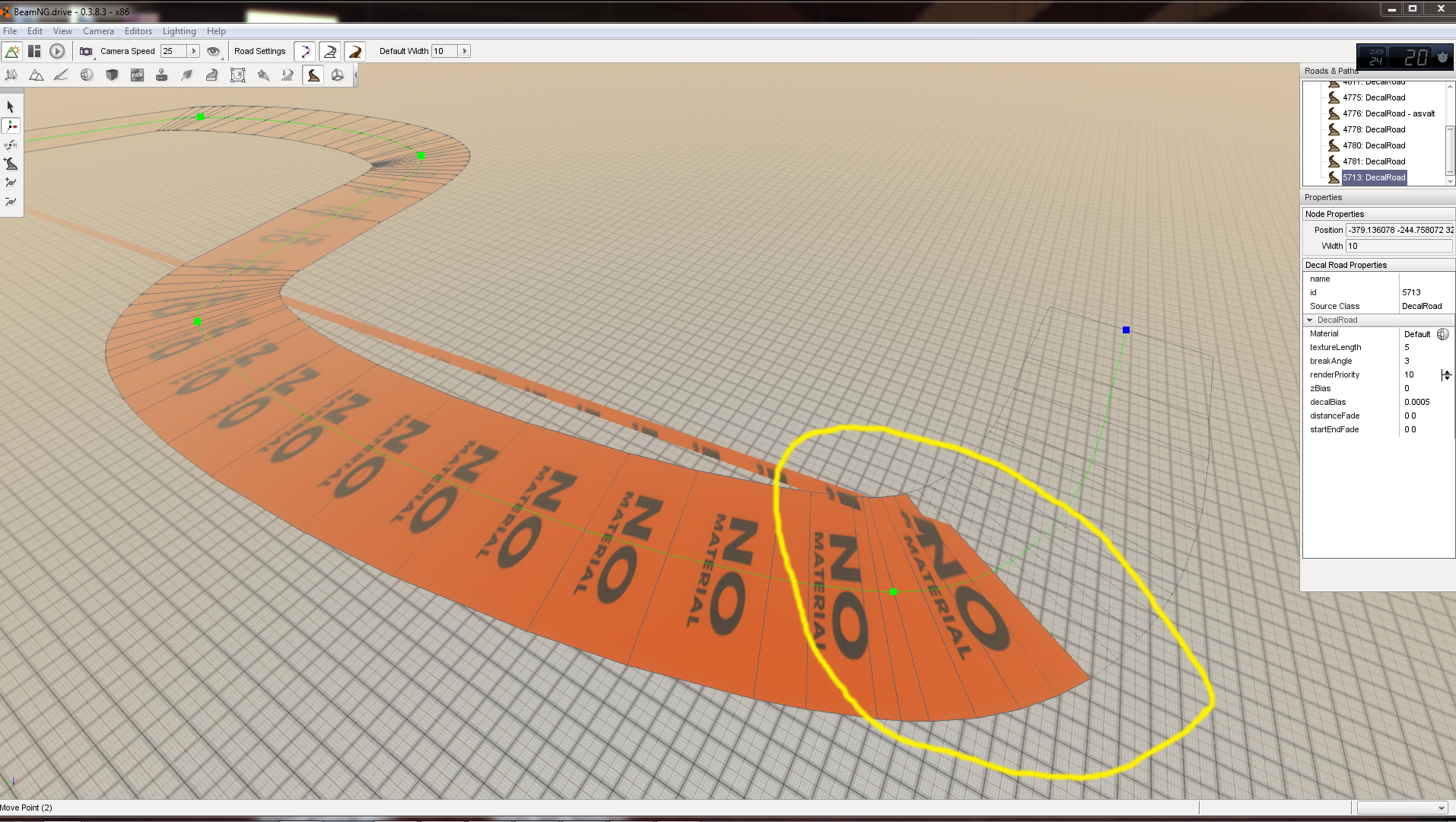1456x822 pixels.
Task: Open the Lighting menu
Action: tap(179, 31)
